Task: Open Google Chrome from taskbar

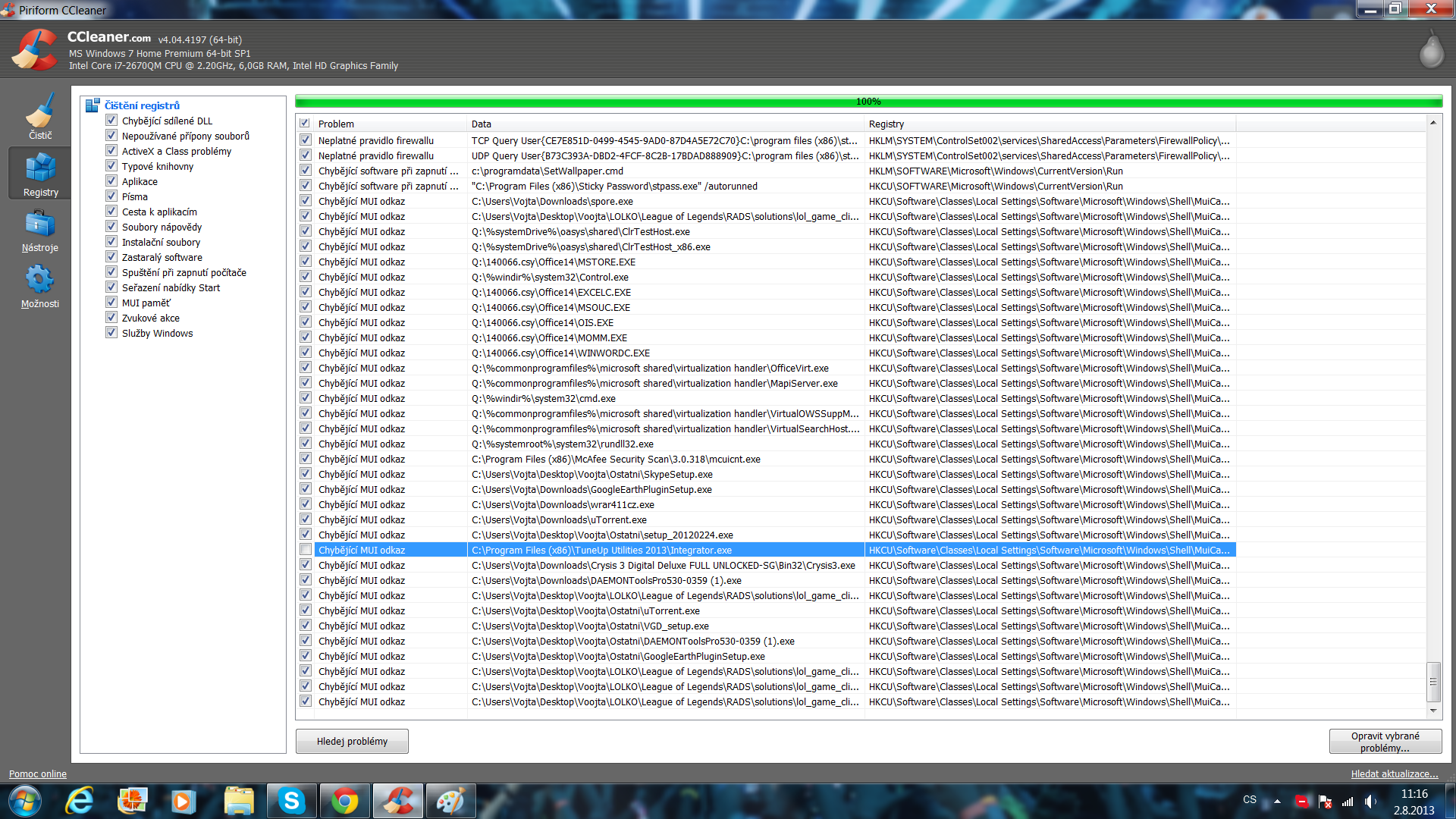Action: [x=345, y=801]
